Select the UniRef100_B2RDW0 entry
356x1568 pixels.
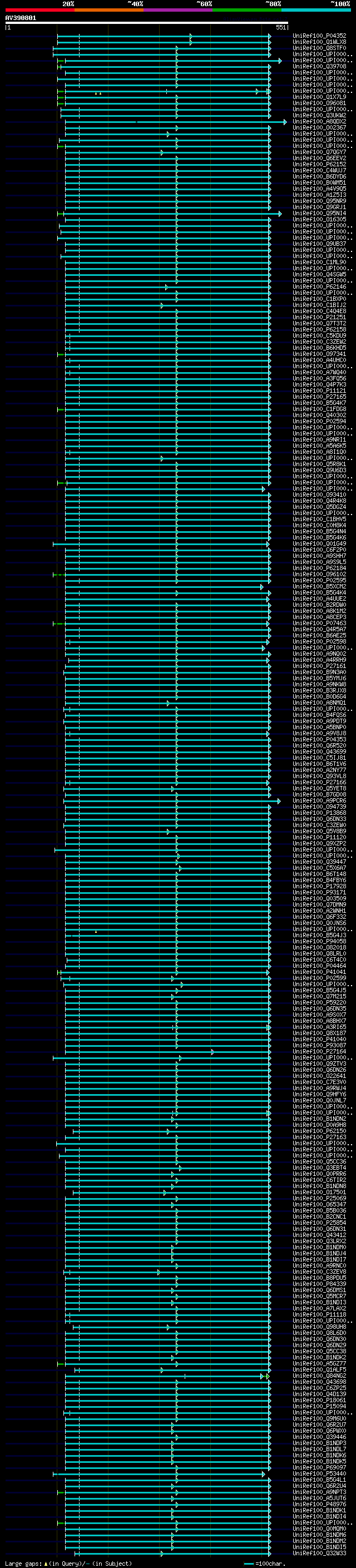click(x=319, y=605)
